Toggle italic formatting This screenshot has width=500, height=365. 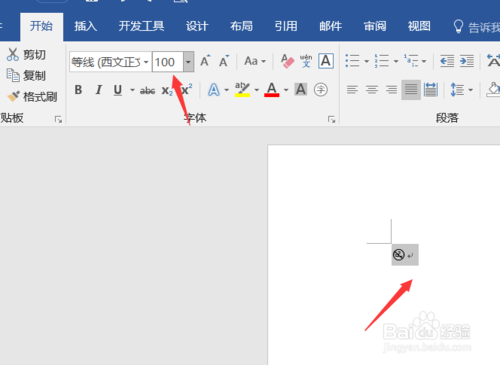[x=98, y=90]
